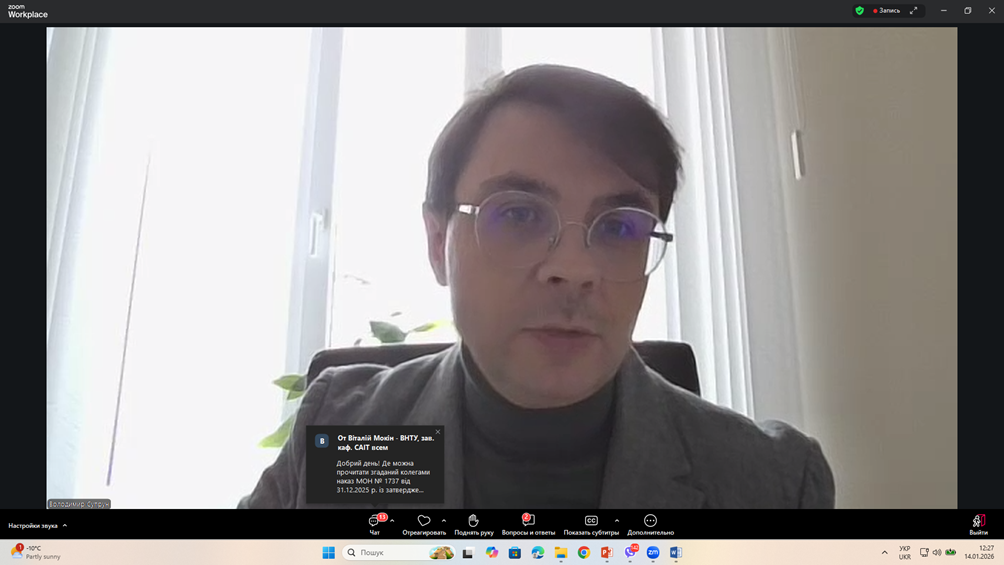Click the Запись recording indicator
The width and height of the screenshot is (1004, 565).
pyautogui.click(x=887, y=10)
